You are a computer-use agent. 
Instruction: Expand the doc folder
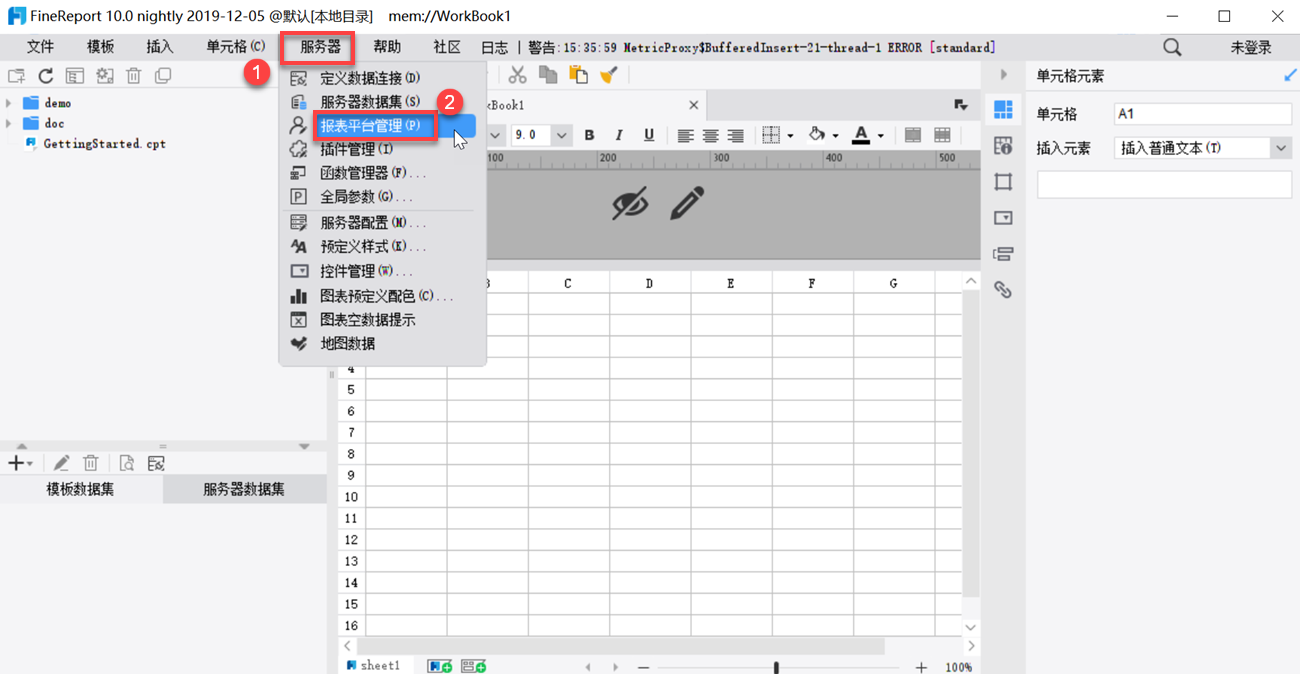[x=9, y=124]
